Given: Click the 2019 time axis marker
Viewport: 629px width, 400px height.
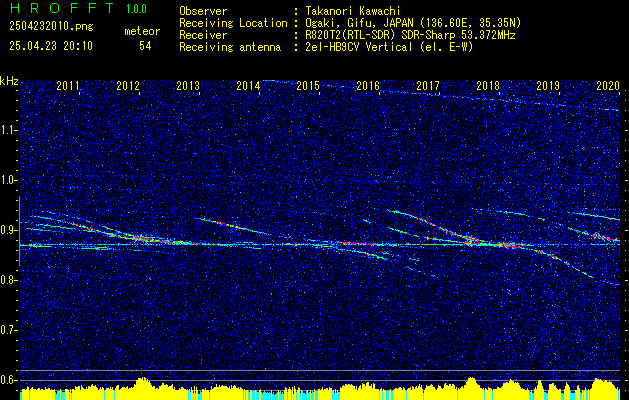Looking at the screenshot, I should (548, 85).
